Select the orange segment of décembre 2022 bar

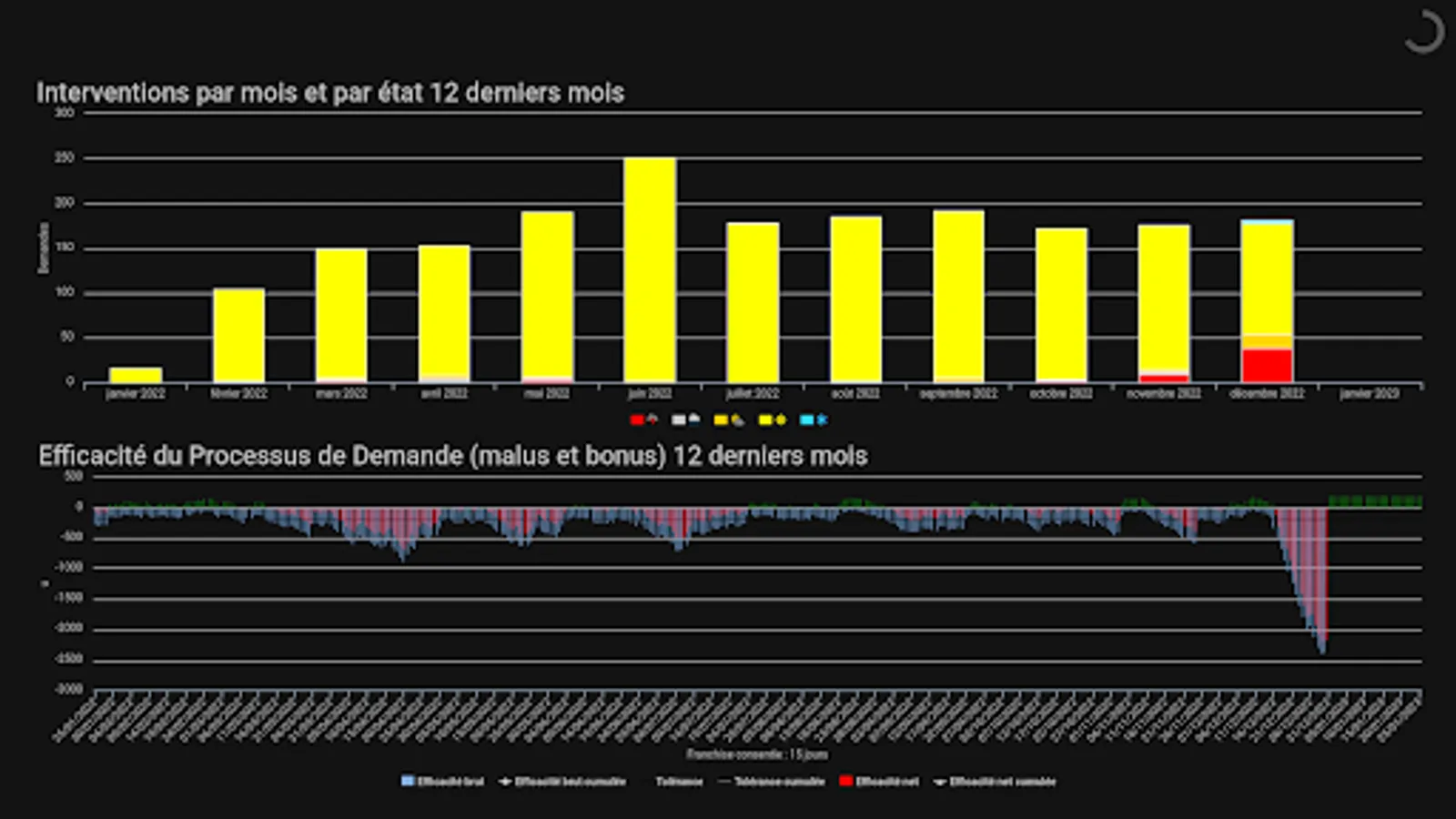1267,342
